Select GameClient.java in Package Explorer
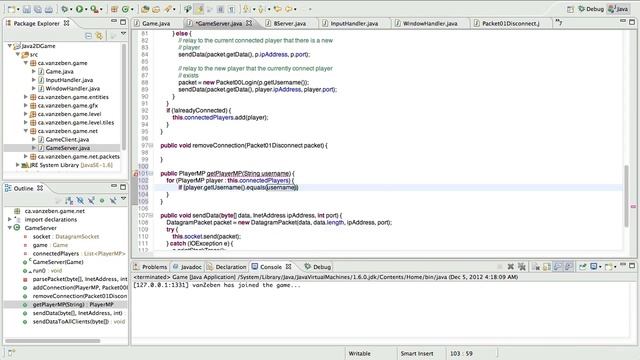The width and height of the screenshot is (640, 360). [67, 139]
